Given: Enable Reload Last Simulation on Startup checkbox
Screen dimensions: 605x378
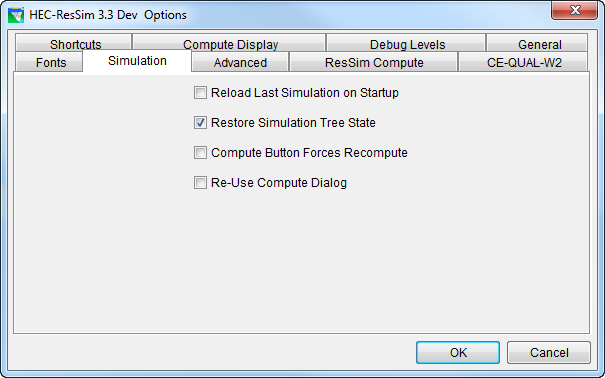Looking at the screenshot, I should (x=200, y=93).
